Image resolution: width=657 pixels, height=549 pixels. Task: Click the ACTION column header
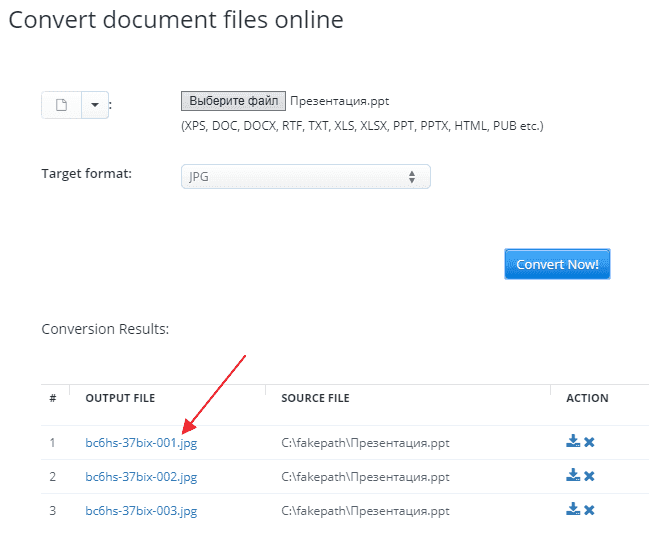[587, 398]
